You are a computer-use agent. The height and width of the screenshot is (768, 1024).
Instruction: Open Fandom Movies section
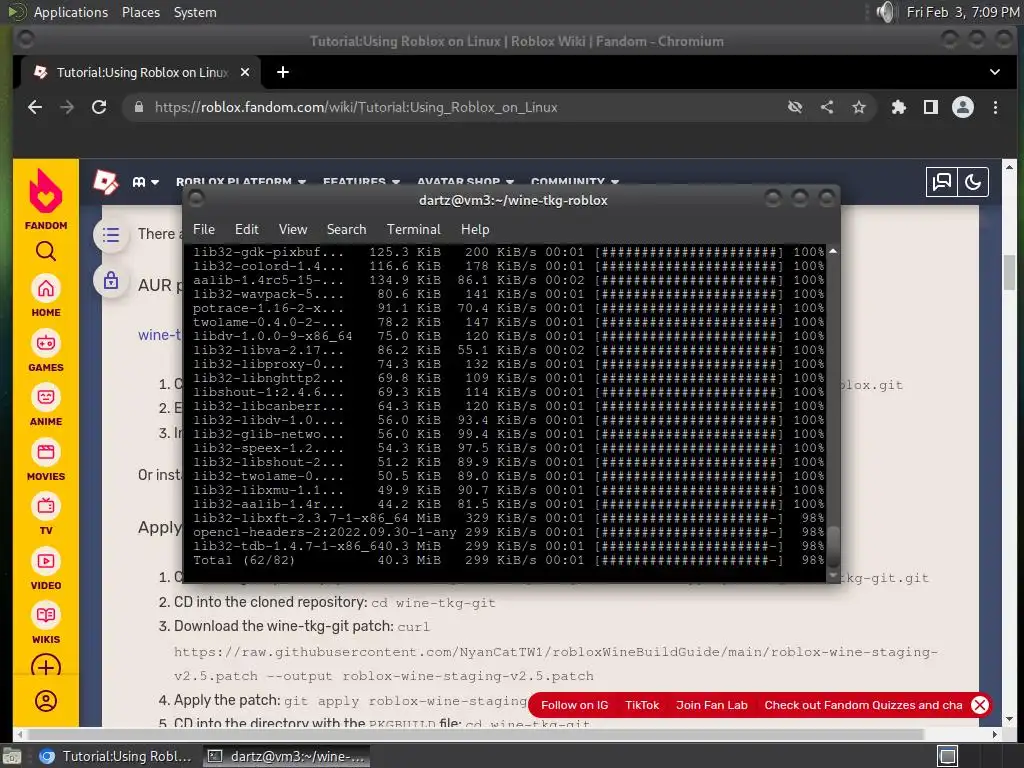click(x=46, y=459)
